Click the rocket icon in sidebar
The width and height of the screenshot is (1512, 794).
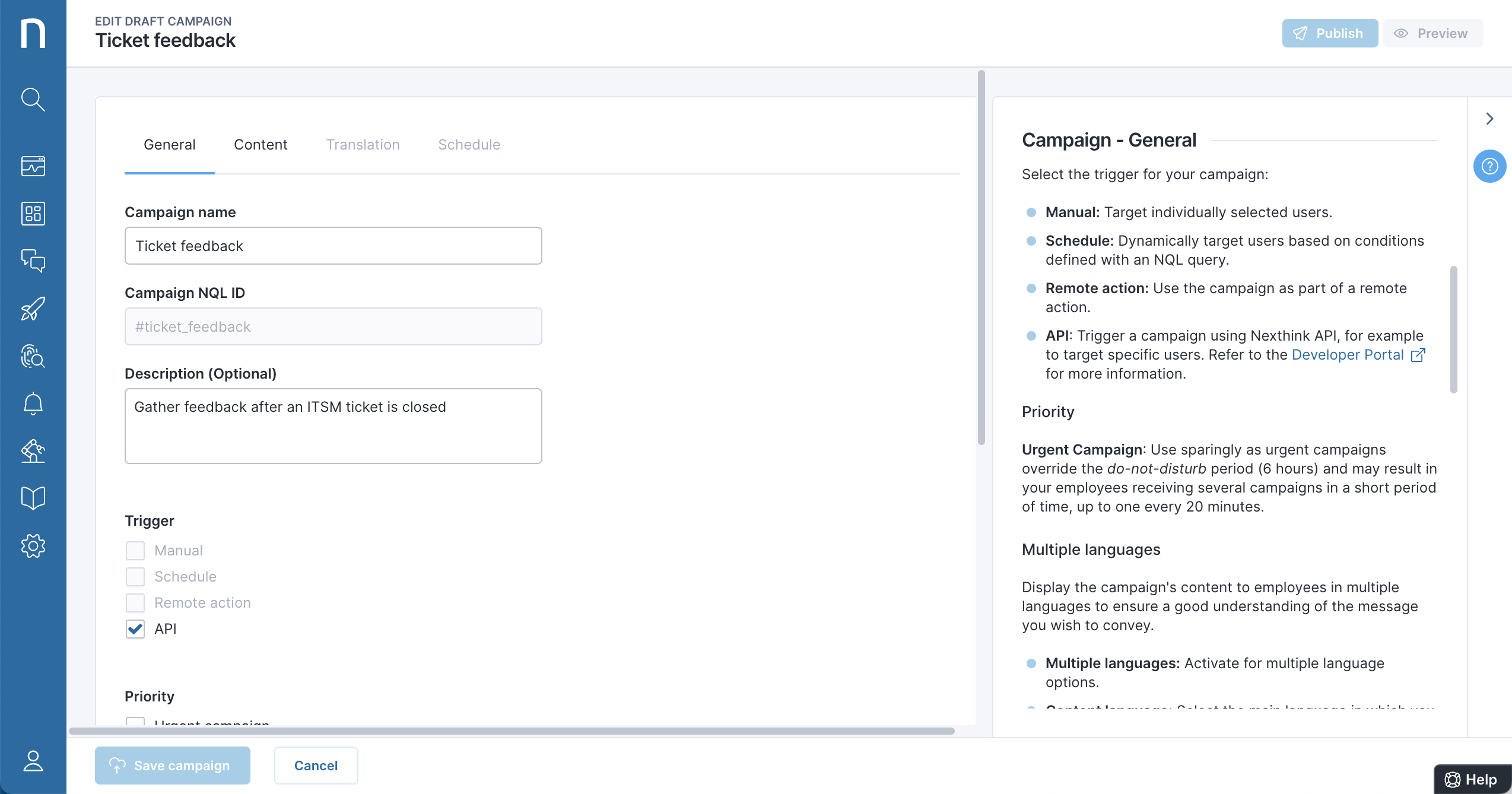click(33, 309)
